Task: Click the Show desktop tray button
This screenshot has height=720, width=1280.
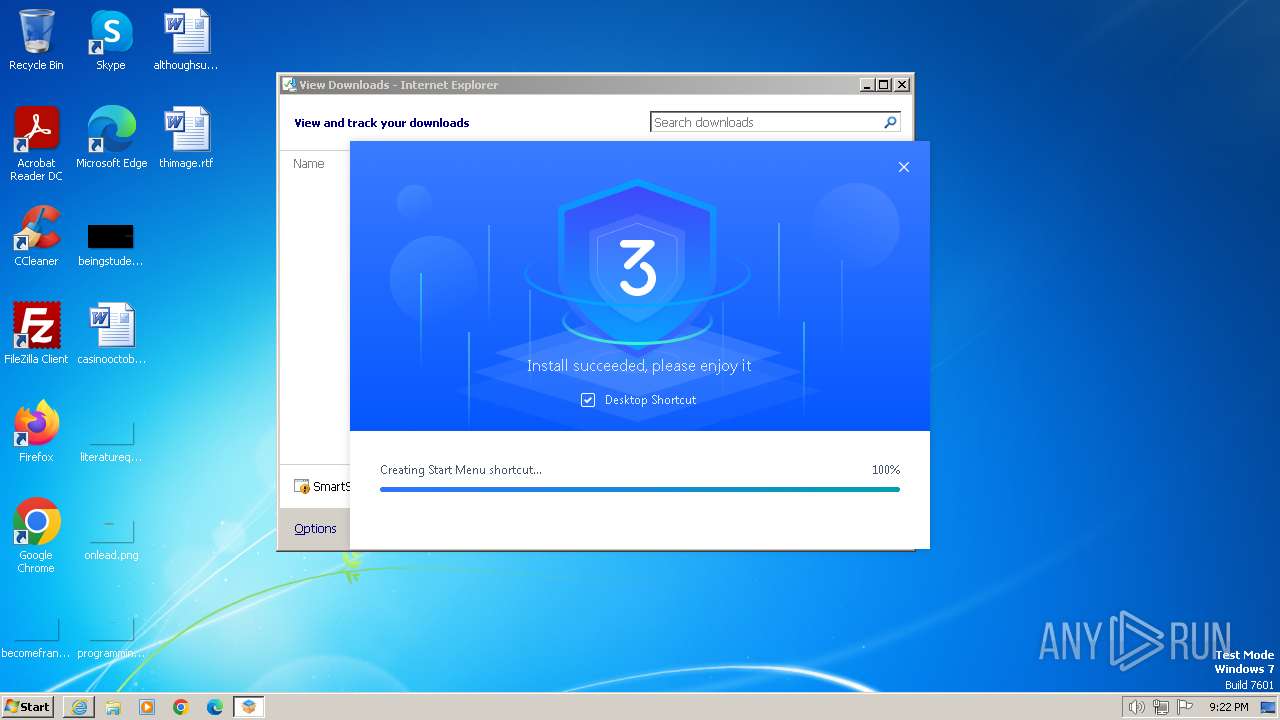Action: [x=1267, y=707]
